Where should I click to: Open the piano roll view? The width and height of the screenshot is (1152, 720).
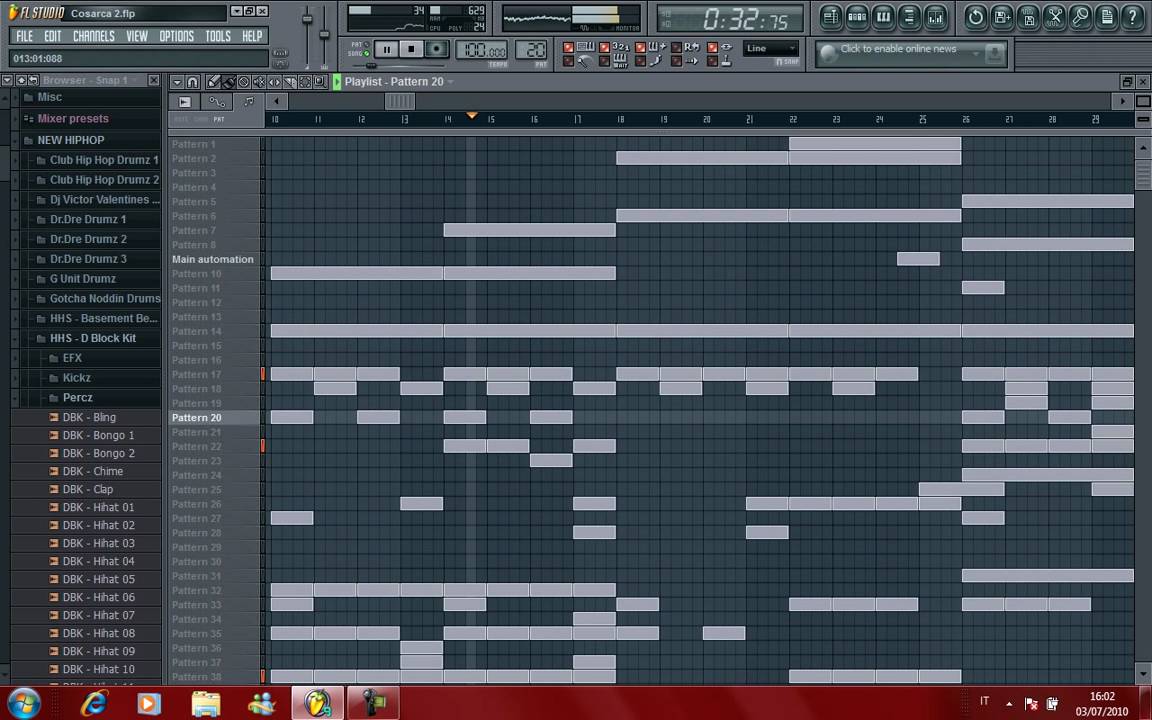pyautogui.click(x=883, y=17)
